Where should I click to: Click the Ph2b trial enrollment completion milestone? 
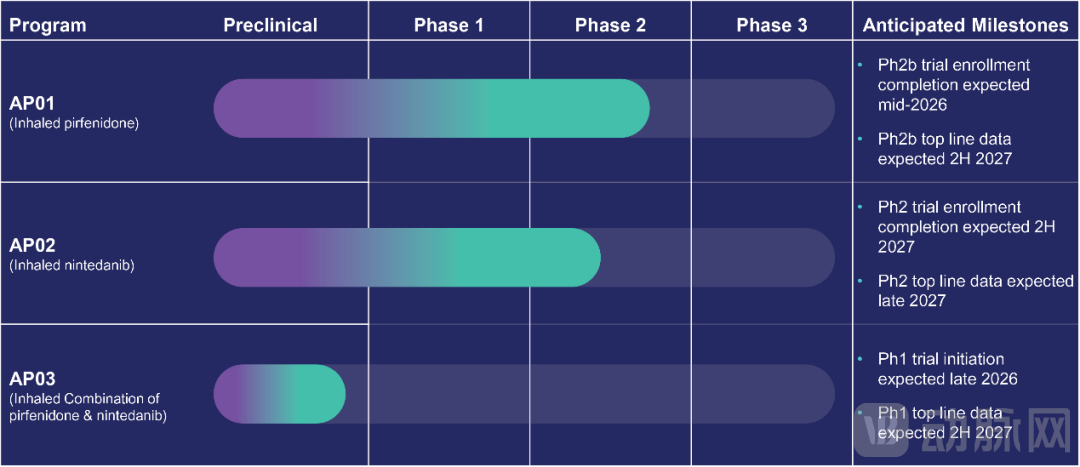953,85
